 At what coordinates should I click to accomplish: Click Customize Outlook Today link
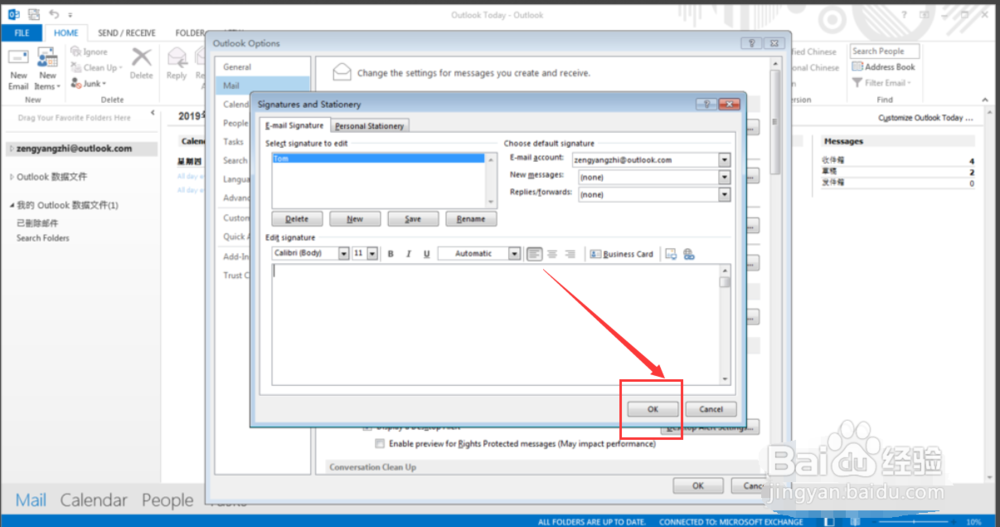925,118
